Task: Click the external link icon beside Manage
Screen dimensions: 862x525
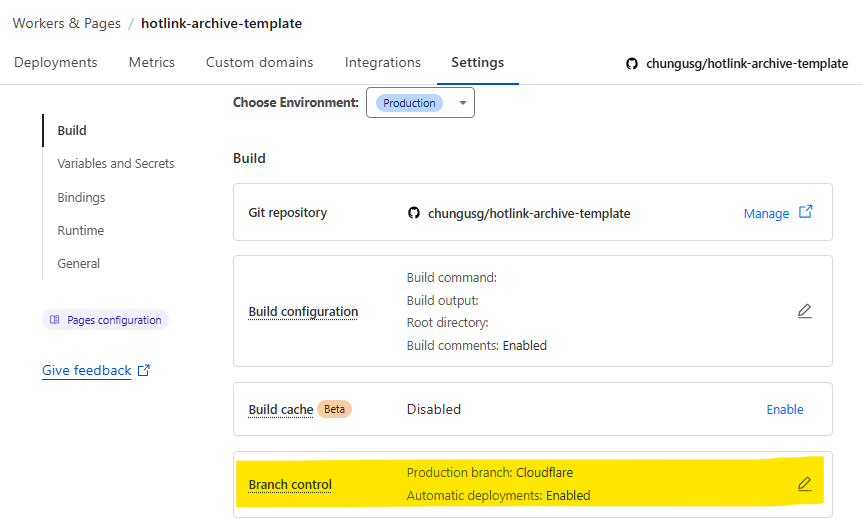Action: (806, 212)
